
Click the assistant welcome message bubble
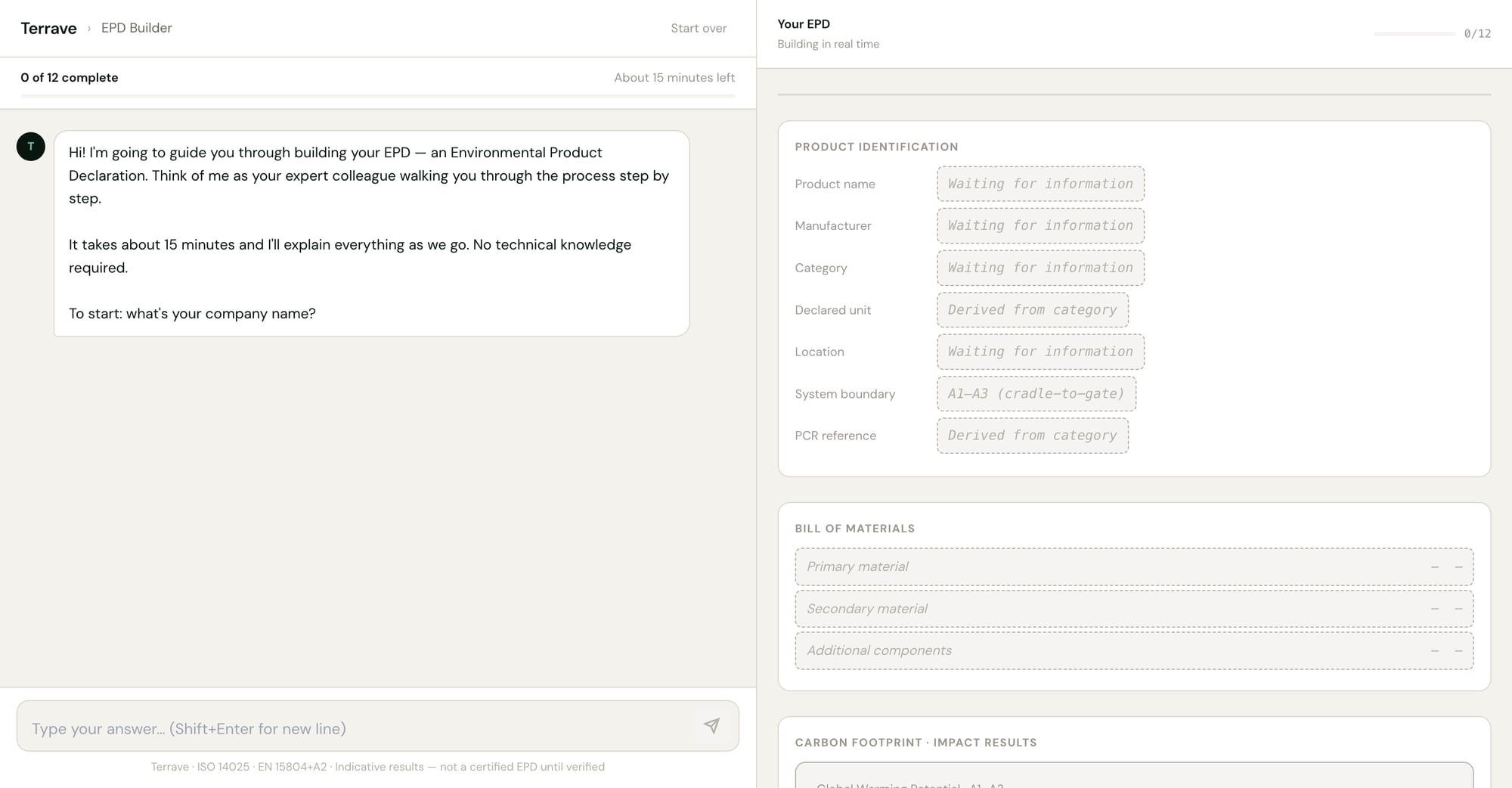[x=371, y=233]
